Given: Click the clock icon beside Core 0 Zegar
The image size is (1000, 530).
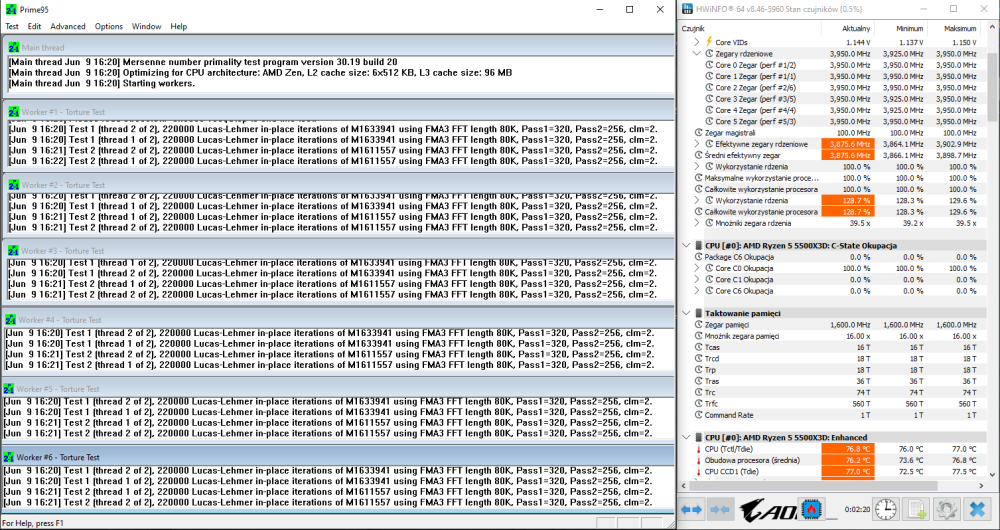Looking at the screenshot, I should [709, 65].
